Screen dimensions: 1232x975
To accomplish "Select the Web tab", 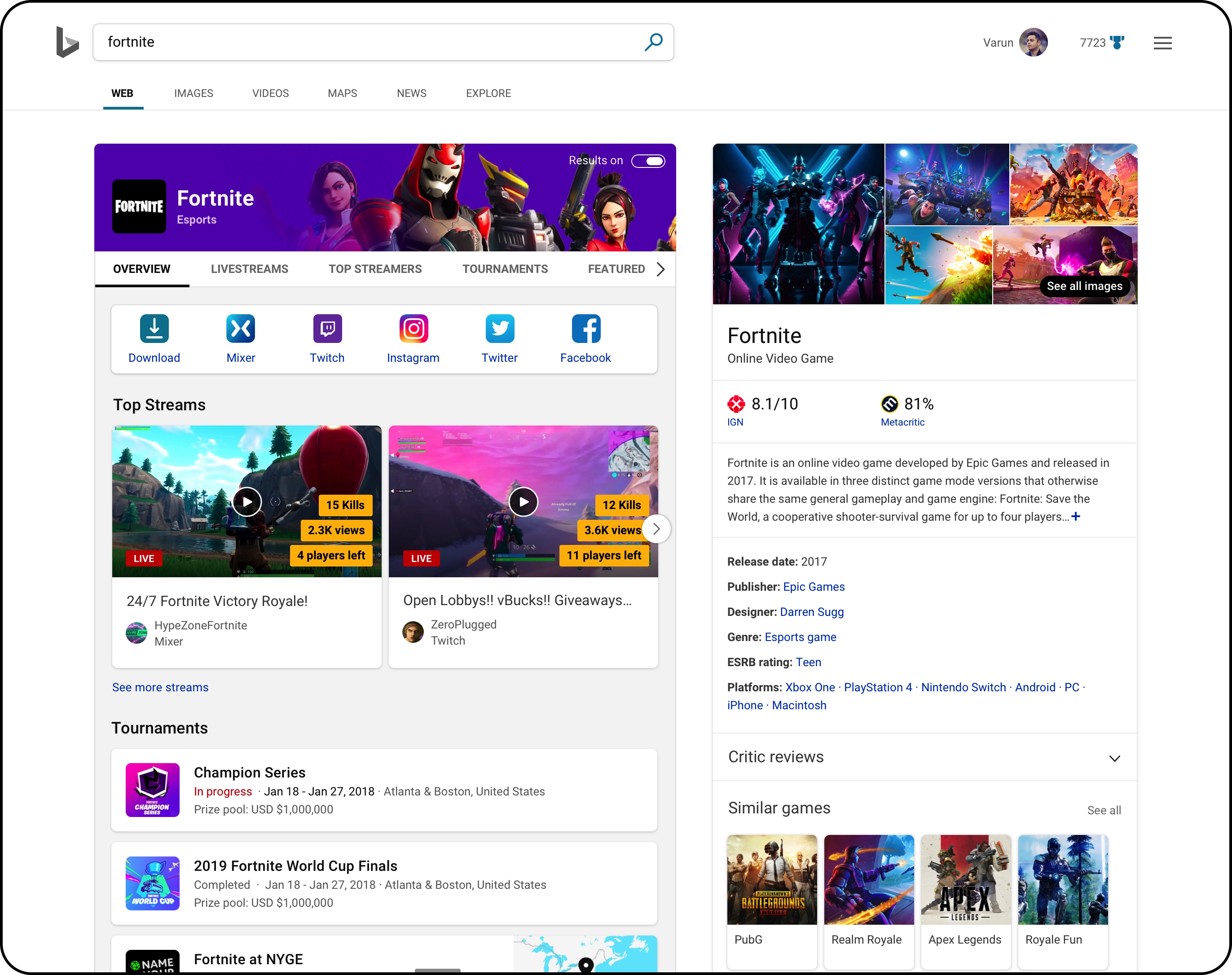I will coord(122,93).
